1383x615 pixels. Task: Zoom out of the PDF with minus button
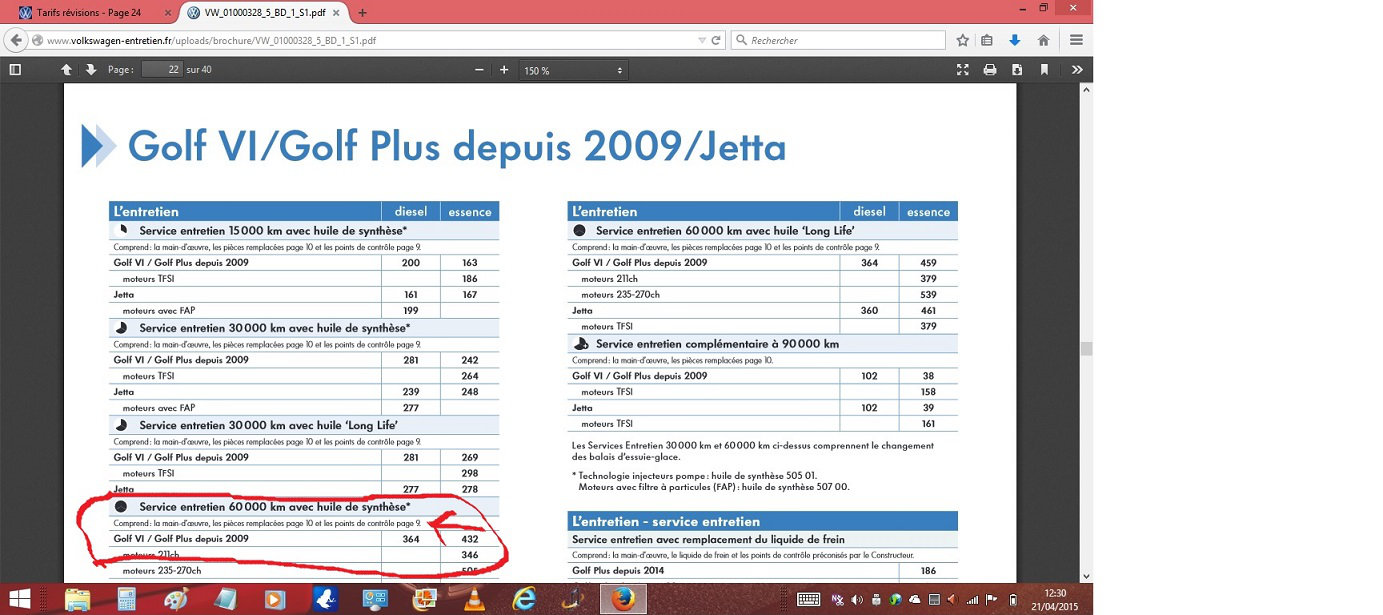click(x=479, y=70)
